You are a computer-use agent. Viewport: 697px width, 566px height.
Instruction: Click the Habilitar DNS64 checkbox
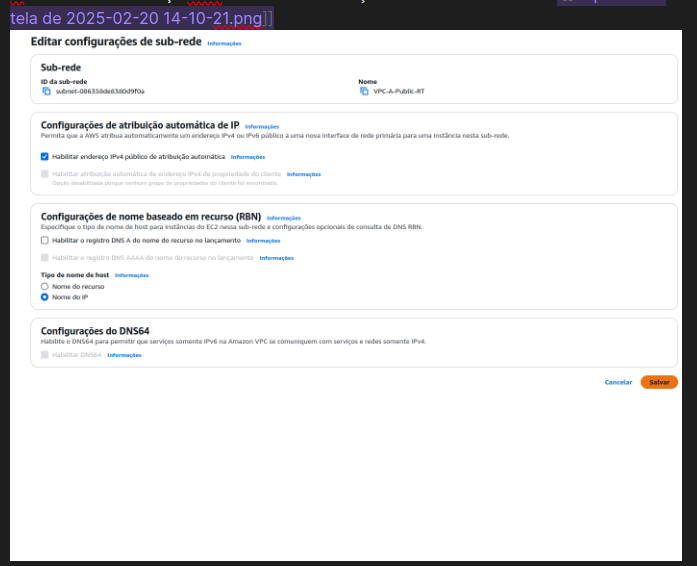tap(45, 355)
